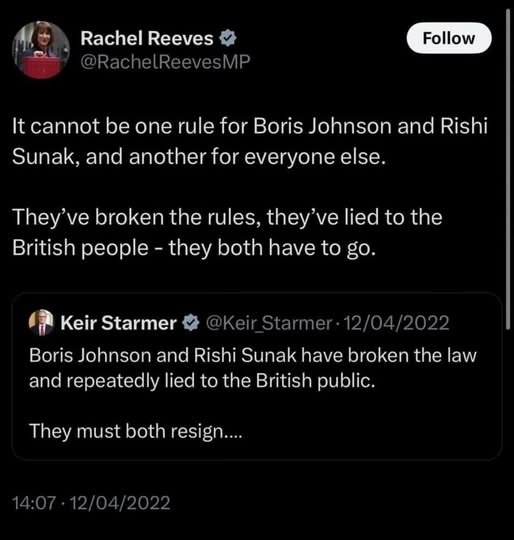Click the "they both have to go" line
Screen dimensions: 514x540
point(272,248)
